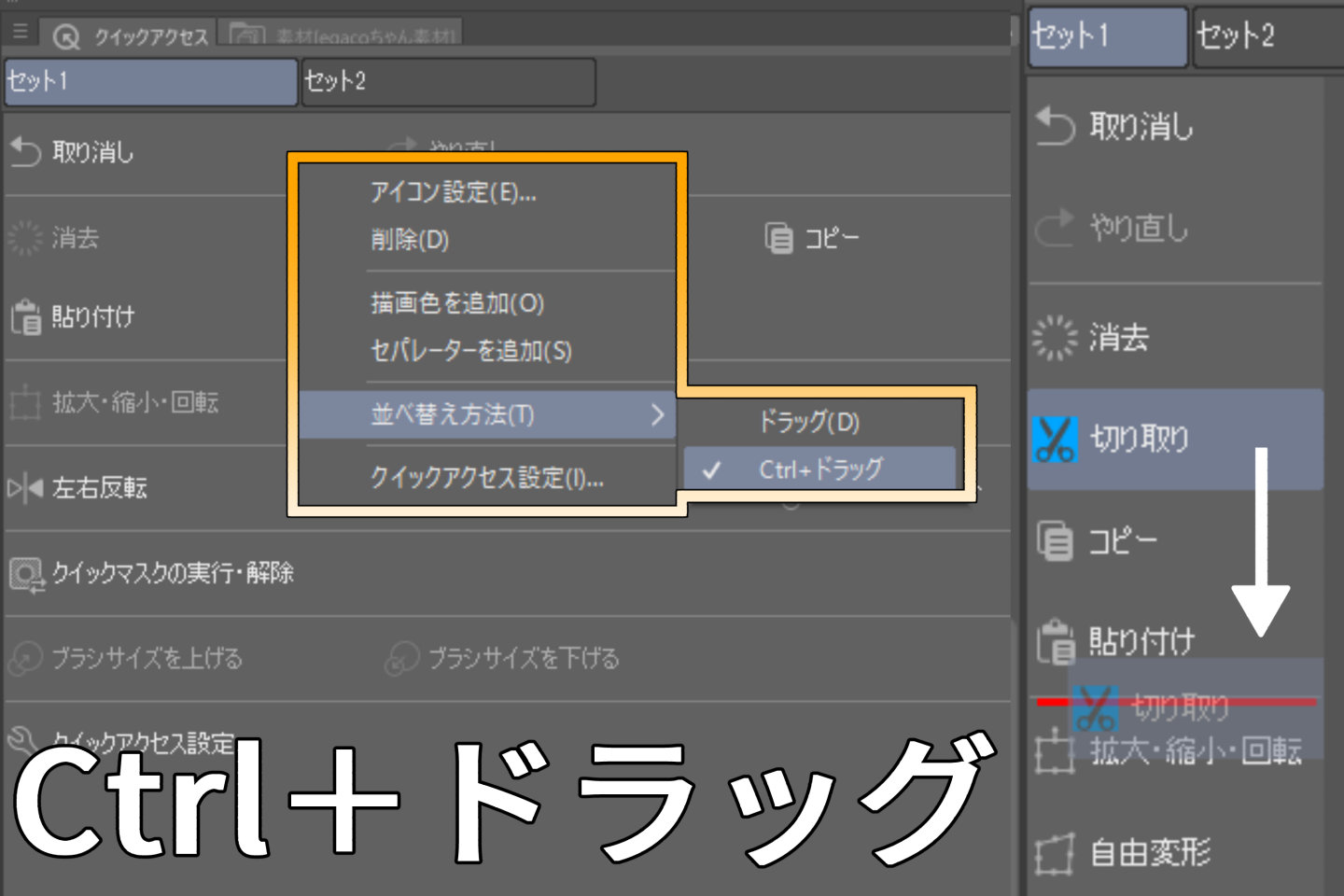The image size is (1344, 896).
Task: Select the Free Transform icon
Action: (1055, 851)
